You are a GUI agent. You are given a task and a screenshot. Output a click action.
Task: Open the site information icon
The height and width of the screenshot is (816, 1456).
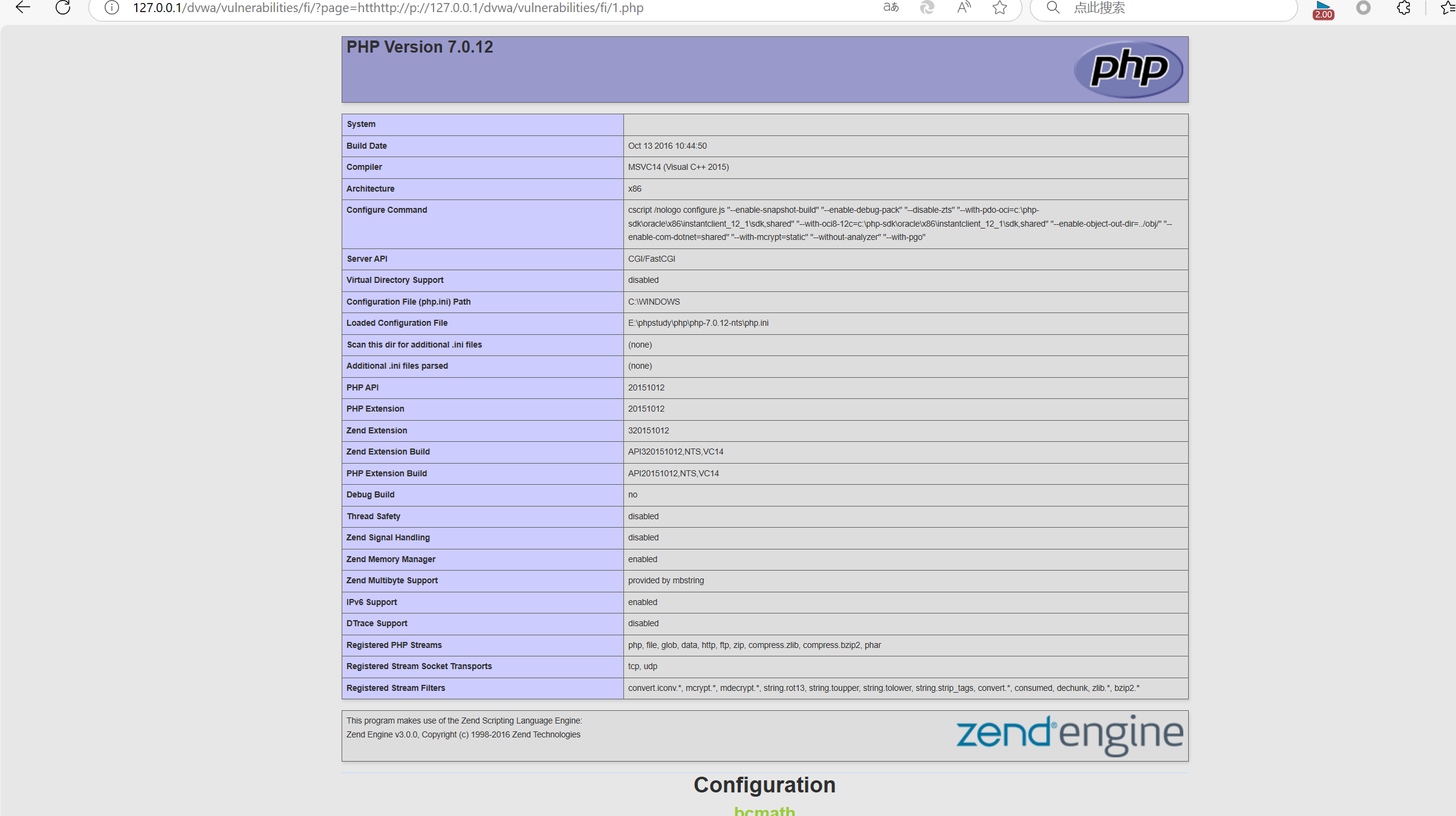(x=111, y=8)
